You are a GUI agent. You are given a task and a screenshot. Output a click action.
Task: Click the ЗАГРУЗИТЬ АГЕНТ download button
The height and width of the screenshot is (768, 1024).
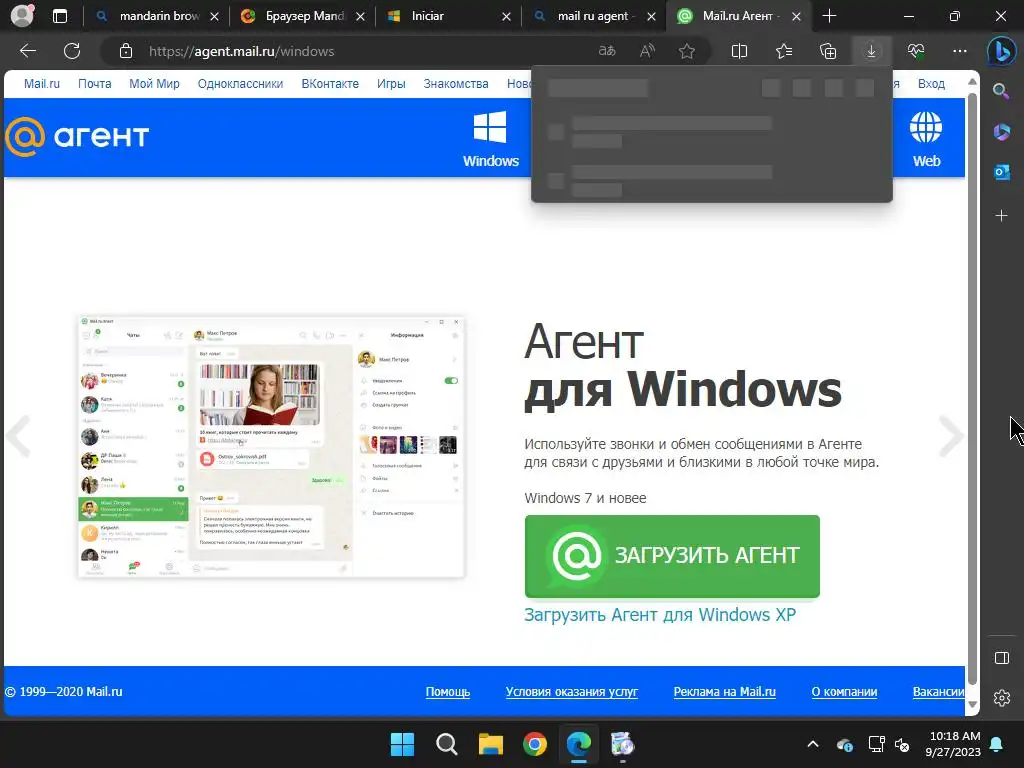pos(672,556)
